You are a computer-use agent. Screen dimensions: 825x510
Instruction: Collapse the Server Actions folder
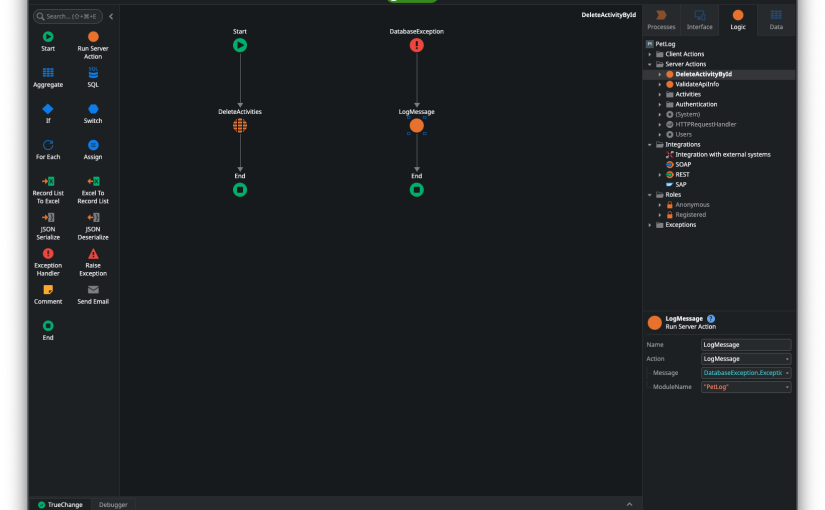650,64
